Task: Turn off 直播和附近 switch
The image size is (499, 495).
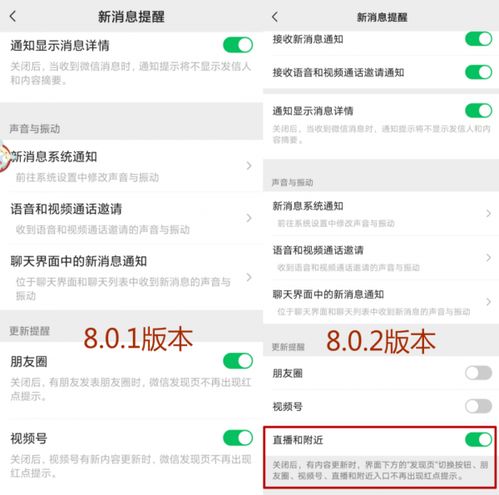Action: point(479,440)
